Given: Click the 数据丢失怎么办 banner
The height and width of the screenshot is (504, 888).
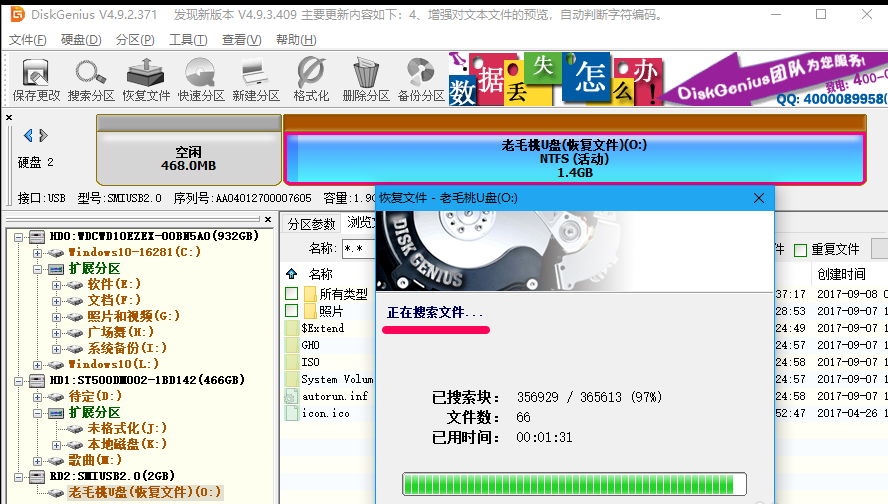Looking at the screenshot, I should [x=556, y=79].
